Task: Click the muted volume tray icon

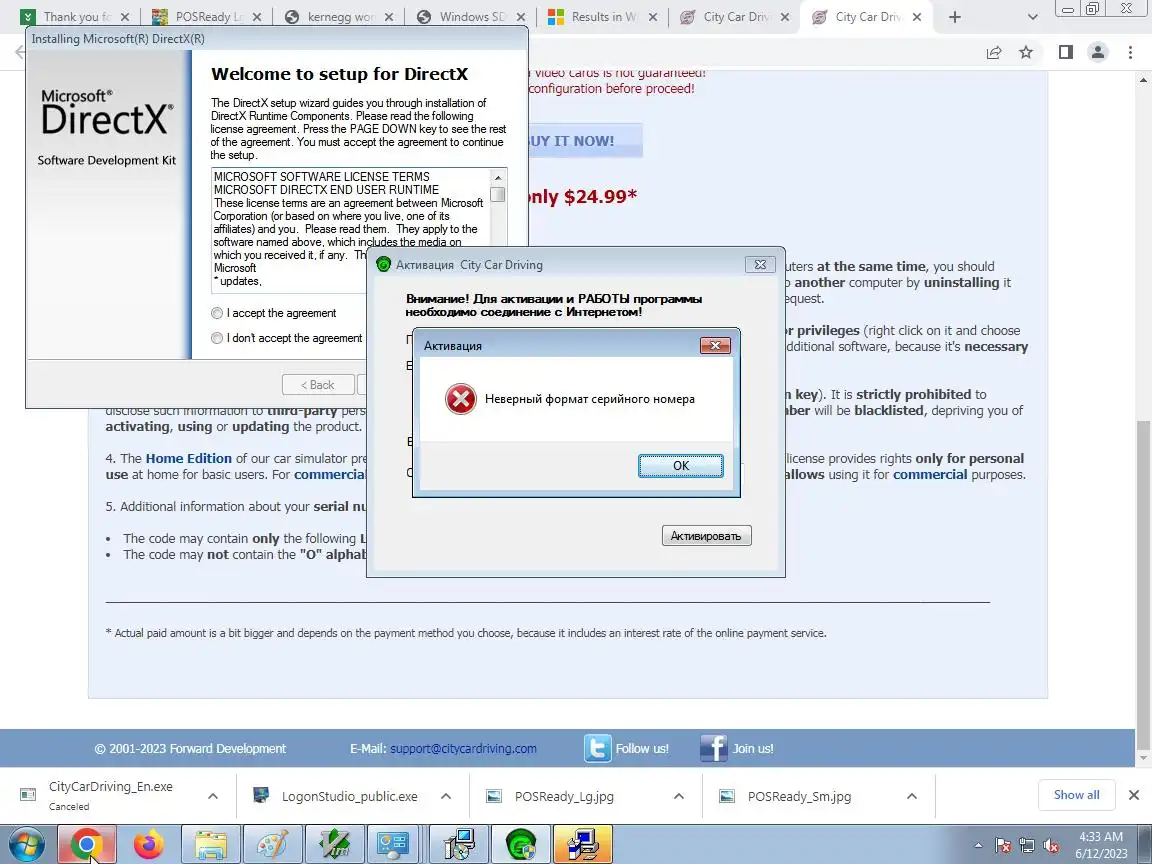Action: pos(1051,846)
